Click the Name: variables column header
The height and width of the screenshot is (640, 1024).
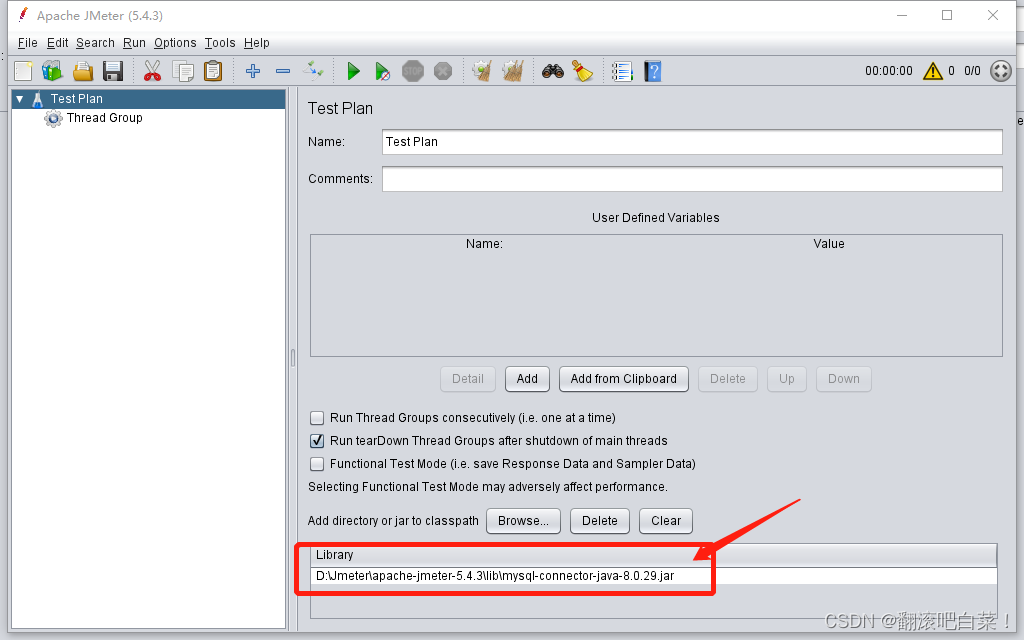click(x=484, y=244)
